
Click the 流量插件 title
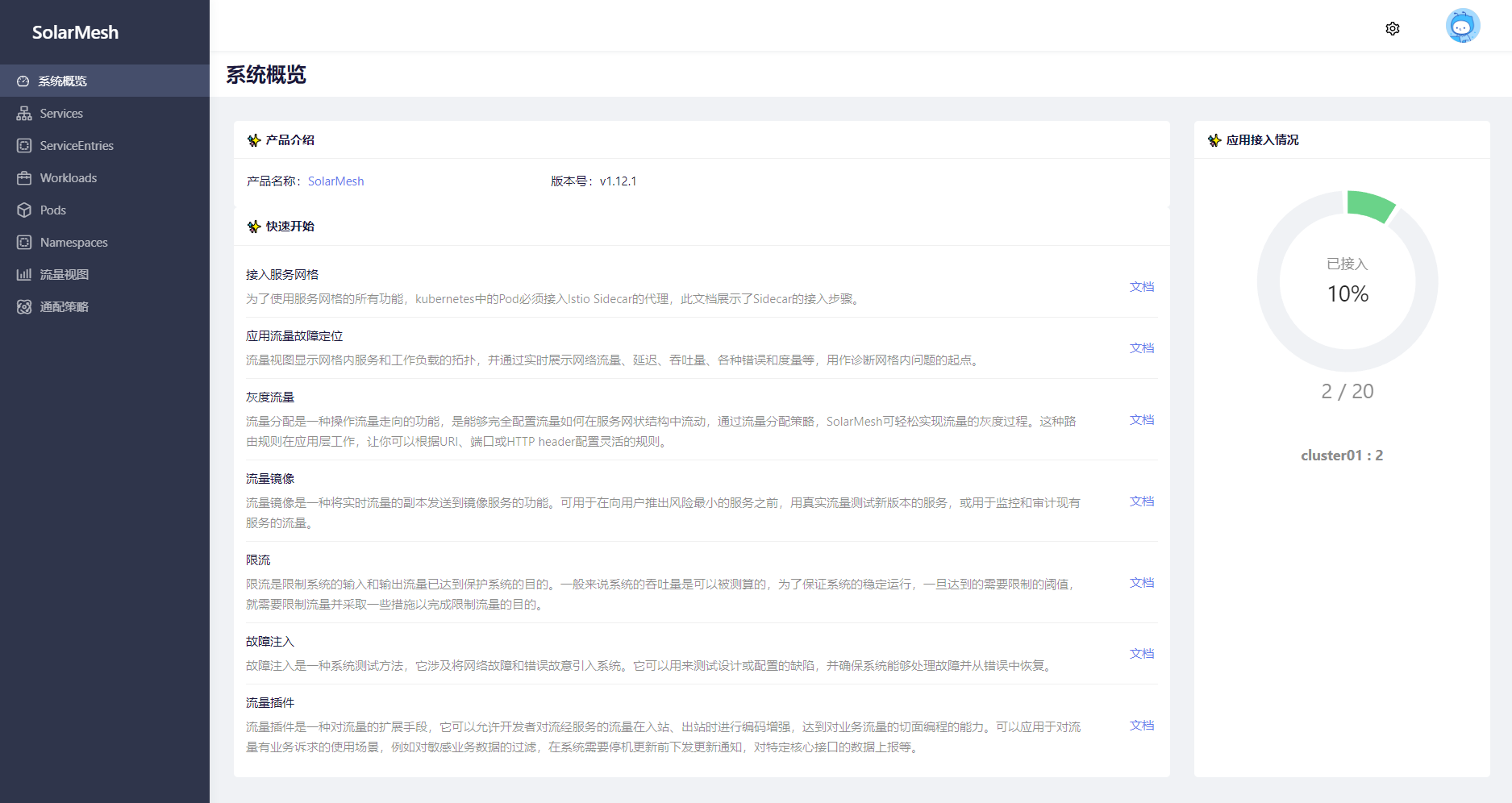[270, 703]
